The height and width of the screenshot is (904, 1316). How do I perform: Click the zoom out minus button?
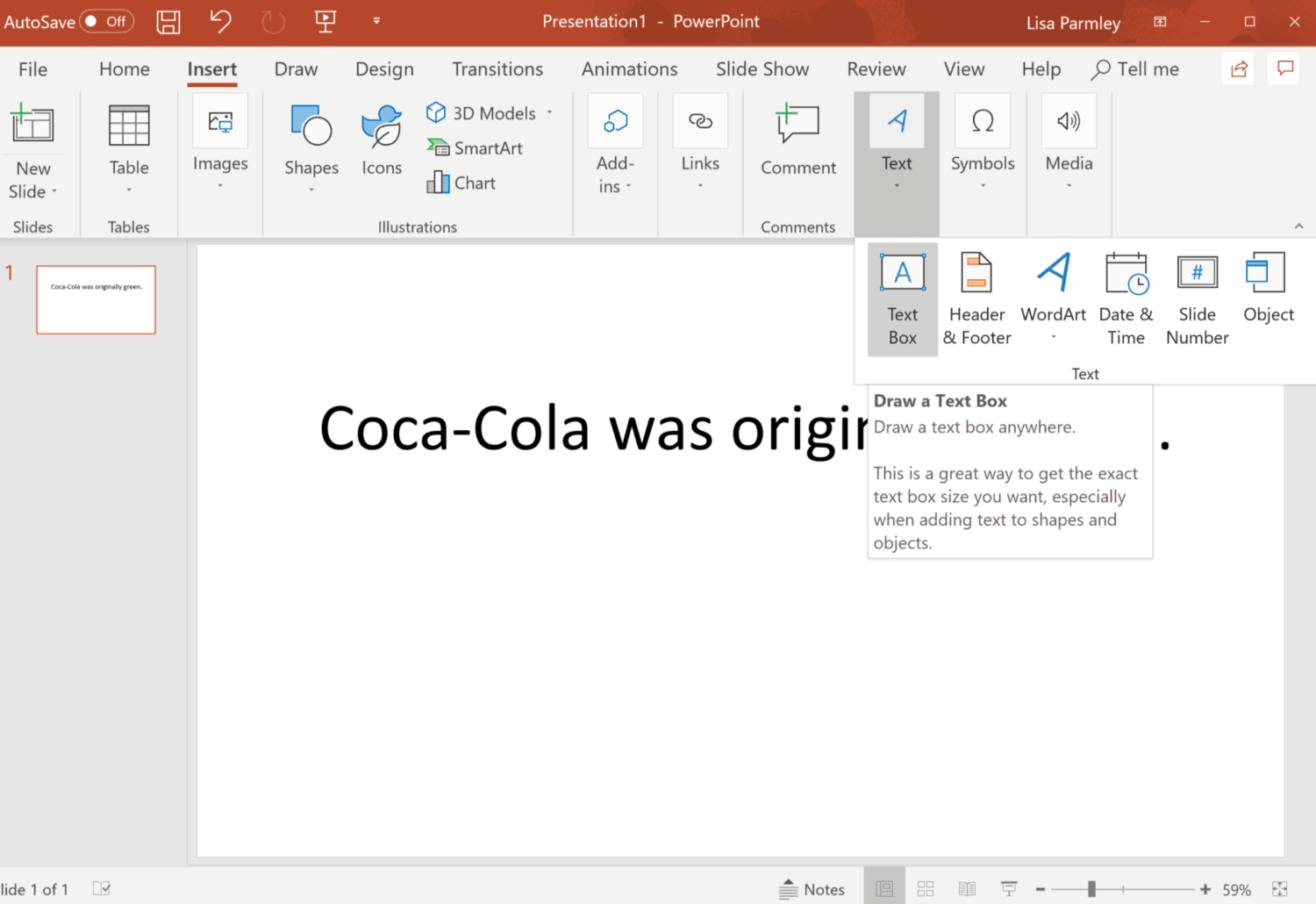(x=1041, y=889)
